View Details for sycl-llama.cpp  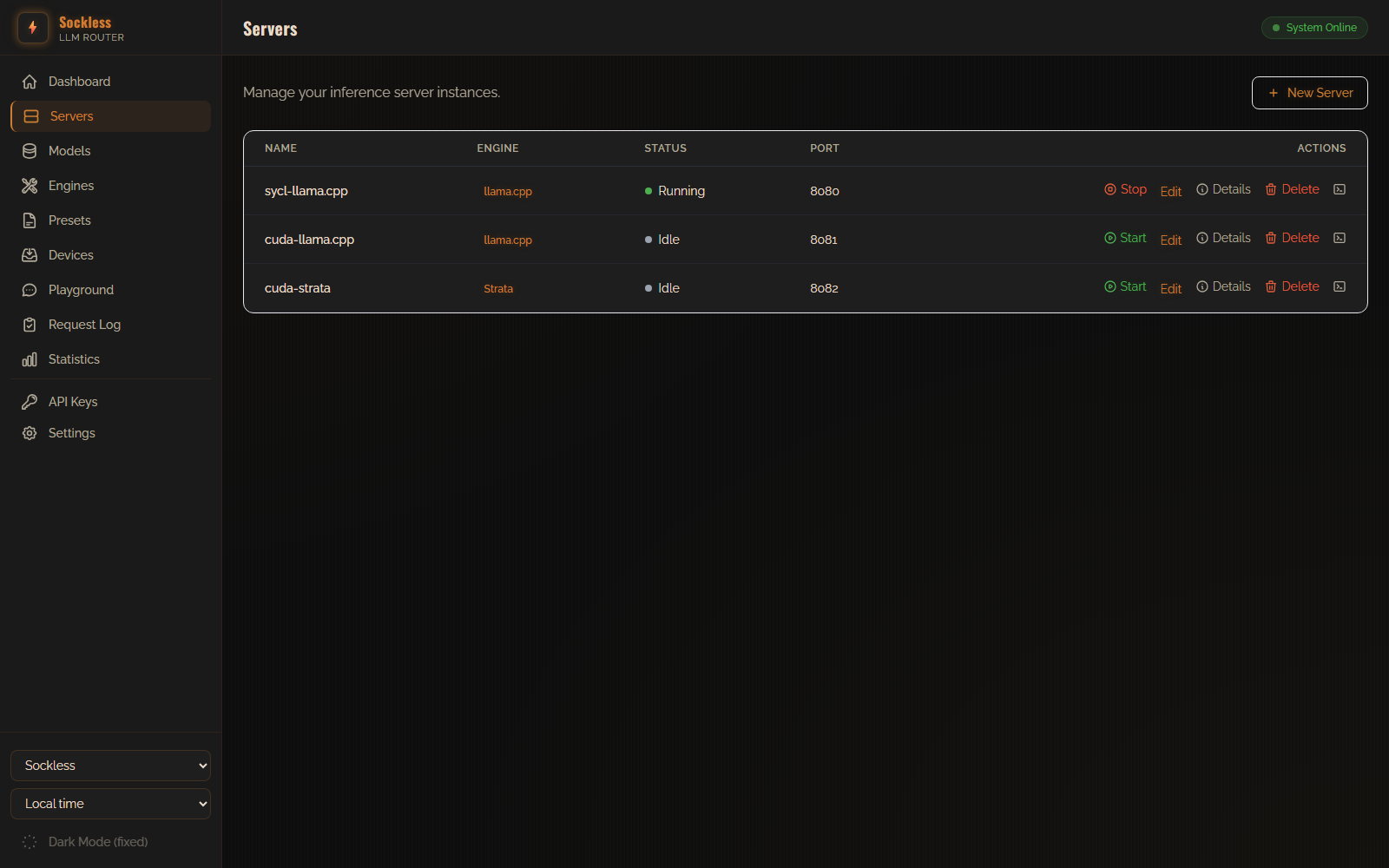[x=1223, y=189]
